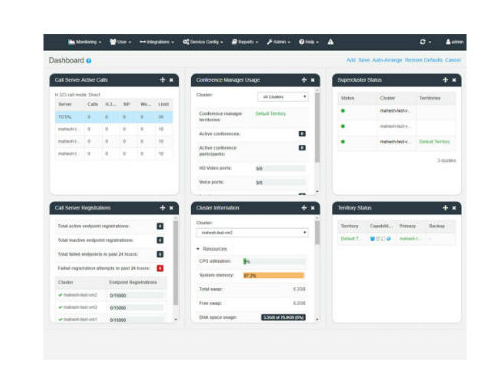The height and width of the screenshot is (376, 501).
Task: Close the Call Server Registrations panel
Action: pos(171,208)
